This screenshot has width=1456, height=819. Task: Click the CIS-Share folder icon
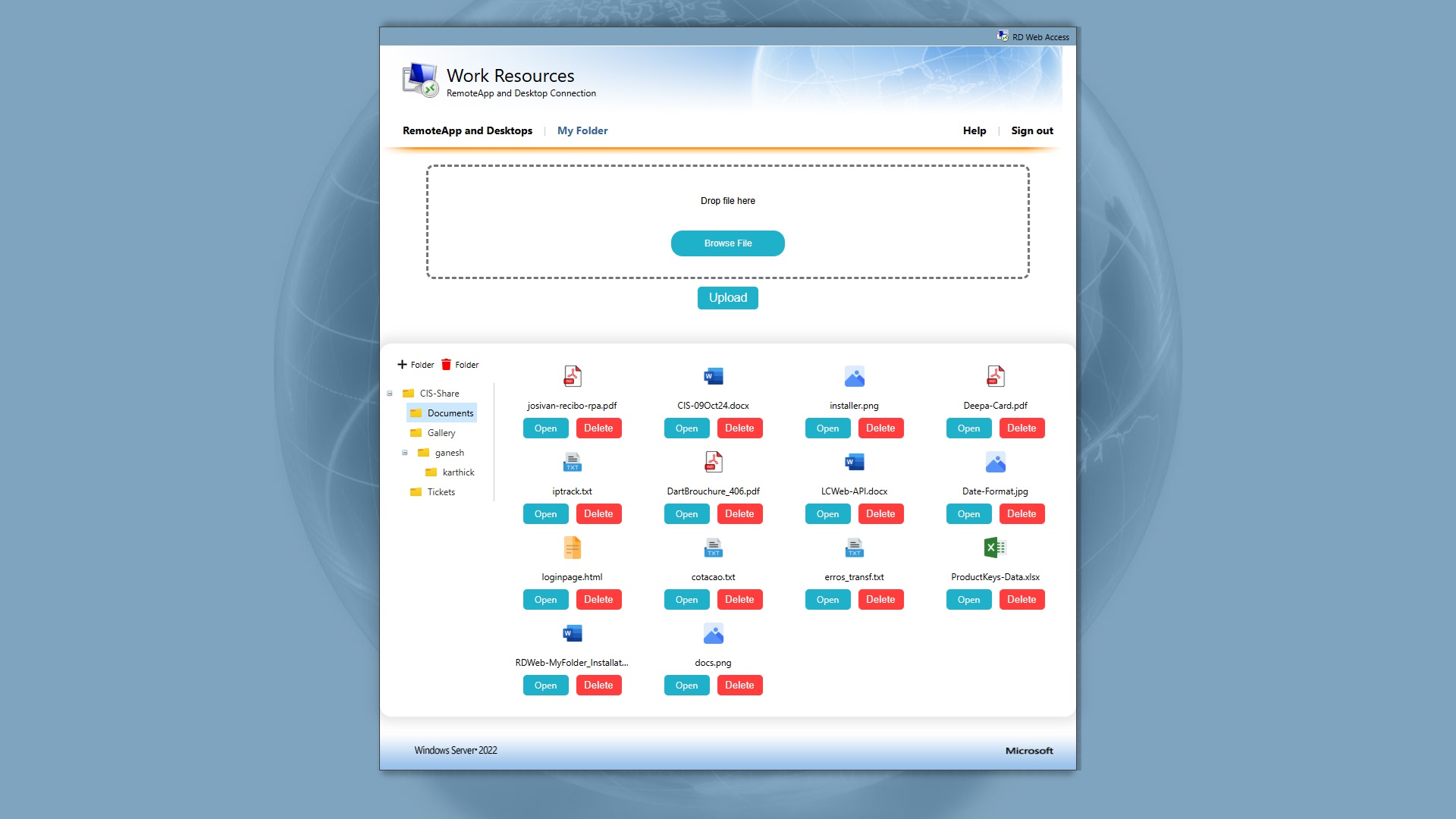click(x=408, y=394)
